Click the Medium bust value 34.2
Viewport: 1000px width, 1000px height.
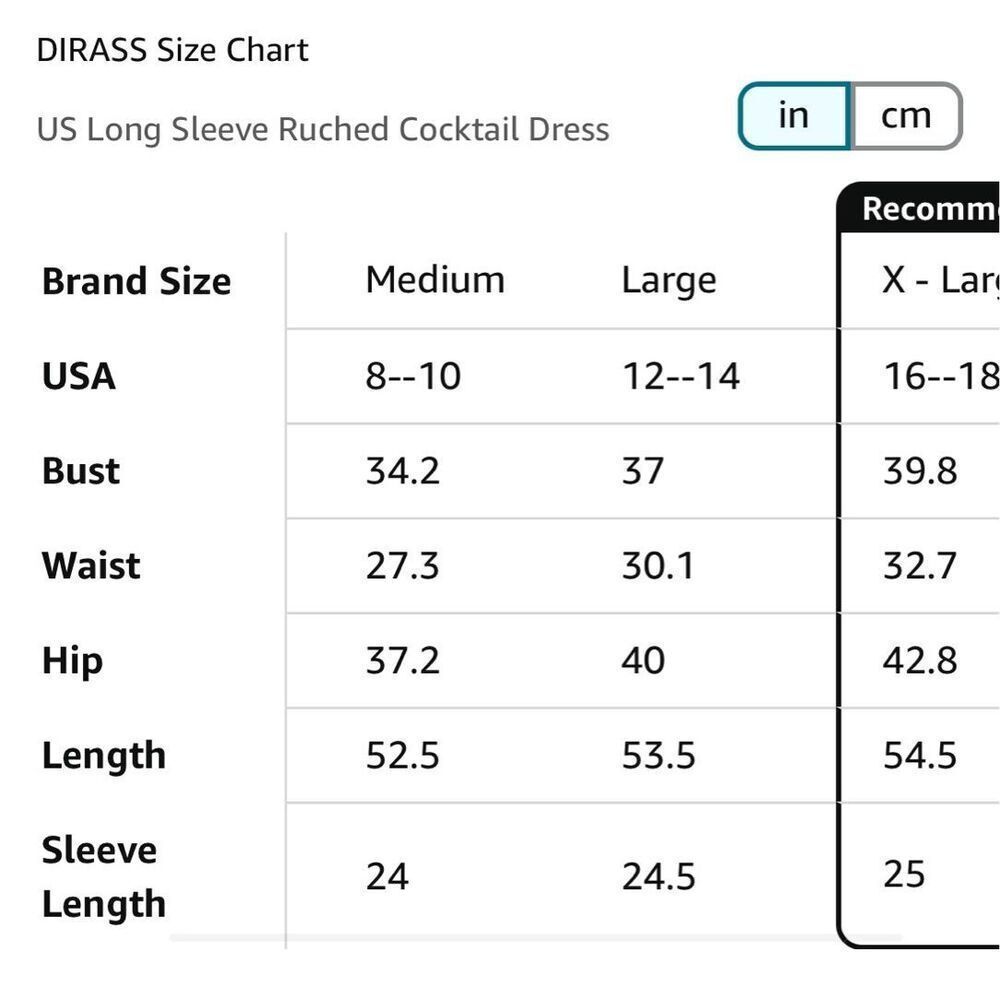[x=402, y=471]
